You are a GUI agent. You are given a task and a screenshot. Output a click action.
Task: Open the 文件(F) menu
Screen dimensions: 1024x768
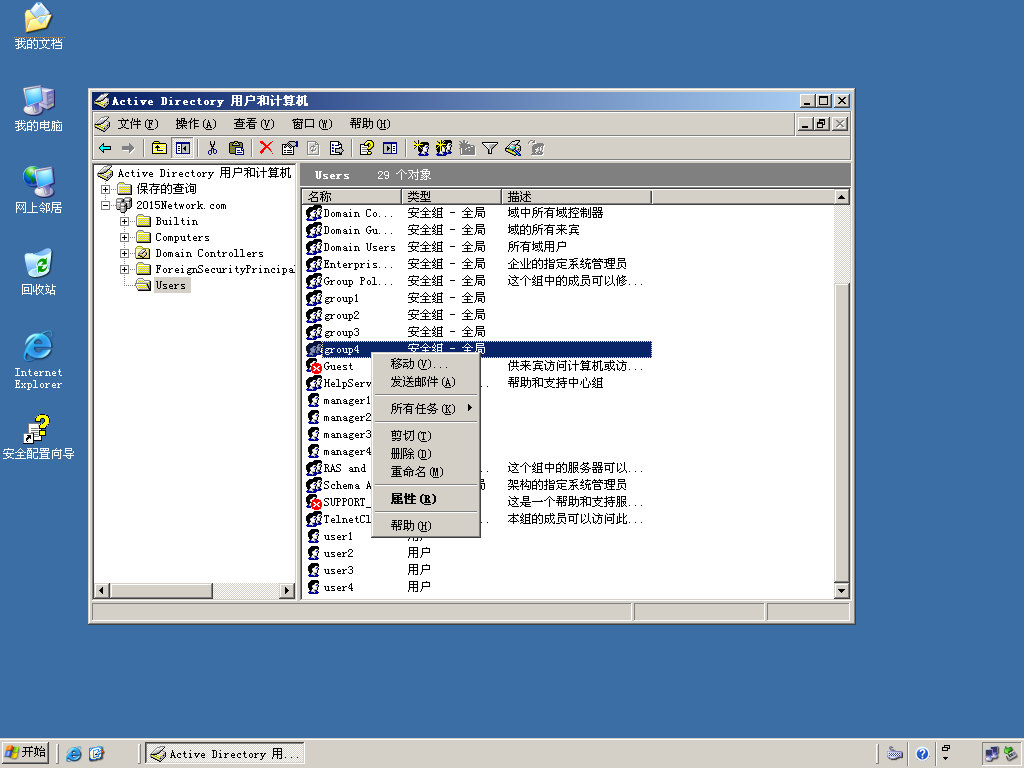pyautogui.click(x=137, y=124)
